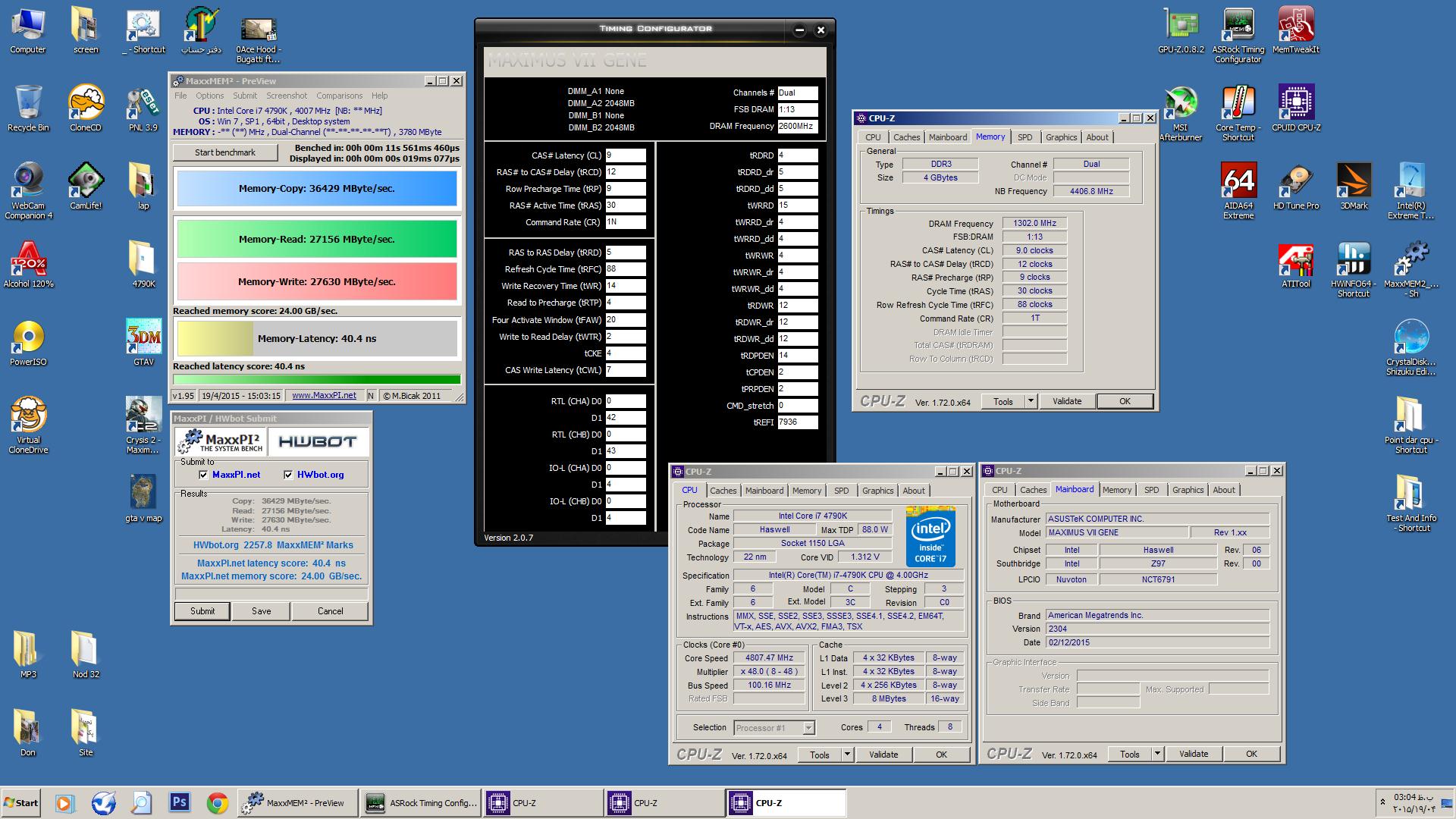Screen dimensions: 1456x819
Task: Open the MemTweakIt desktop icon
Action: (x=1295, y=31)
